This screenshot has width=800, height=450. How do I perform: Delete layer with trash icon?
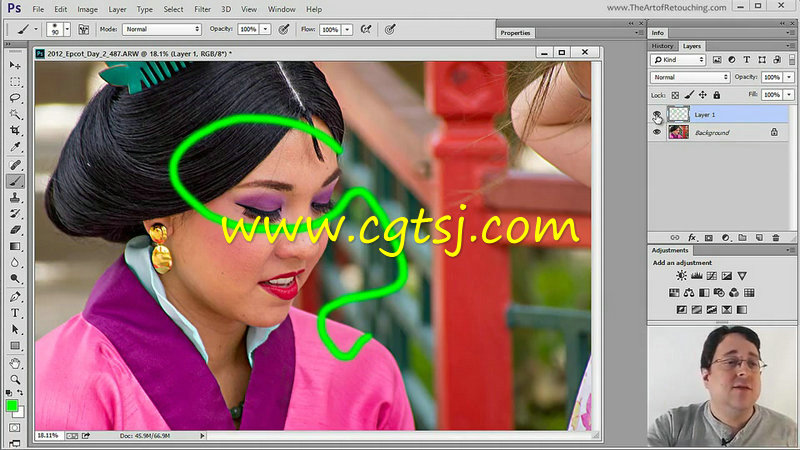[776, 238]
